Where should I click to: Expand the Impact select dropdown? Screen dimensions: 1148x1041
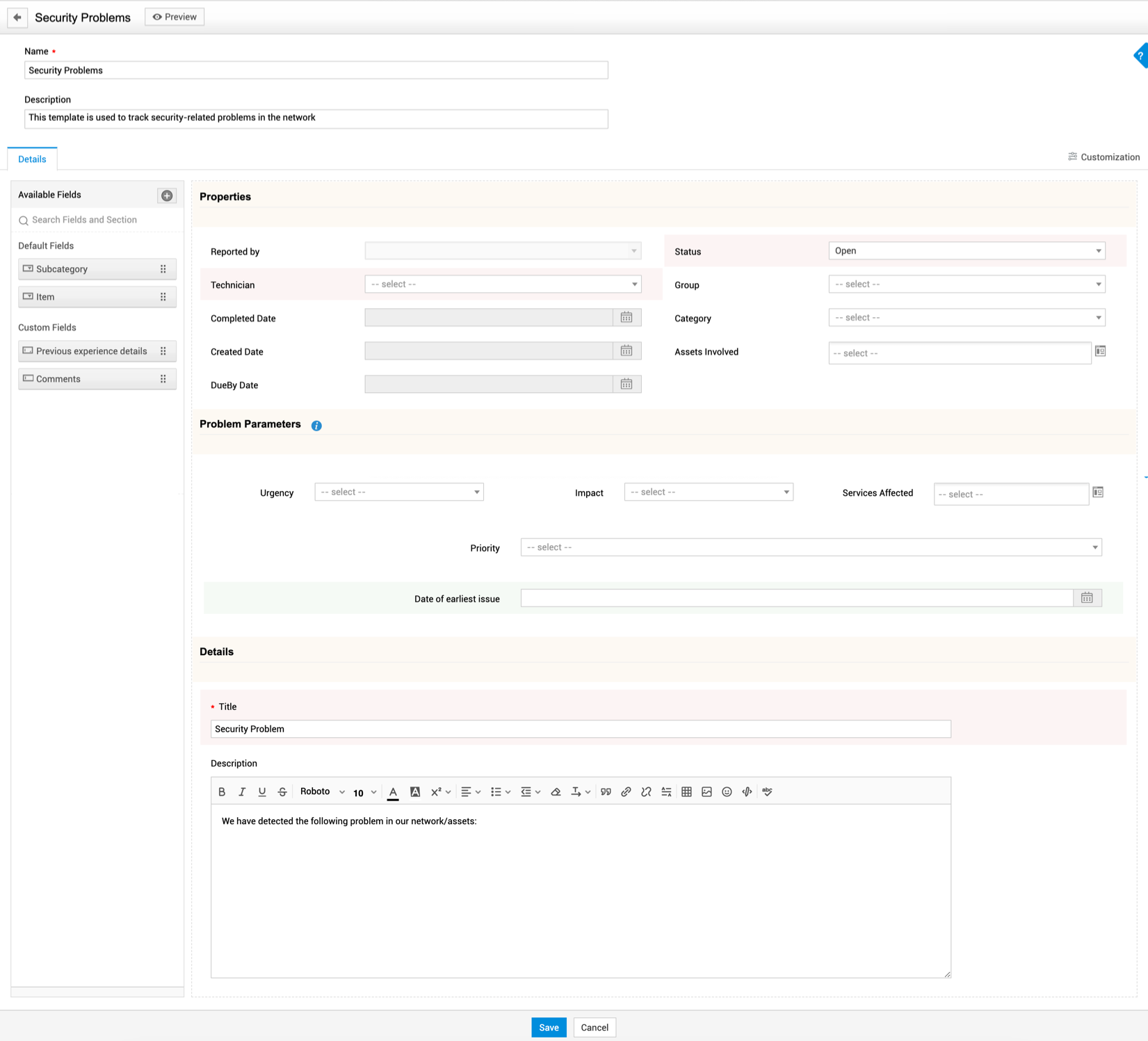pyautogui.click(x=709, y=492)
